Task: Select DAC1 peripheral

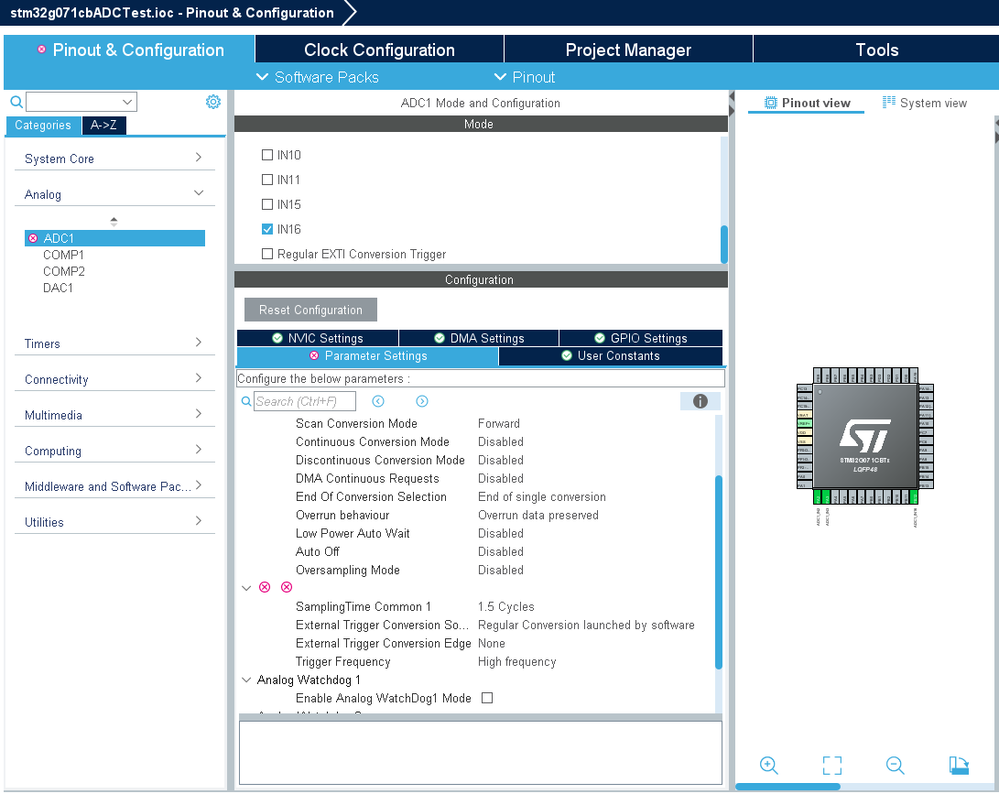Action: (58, 288)
